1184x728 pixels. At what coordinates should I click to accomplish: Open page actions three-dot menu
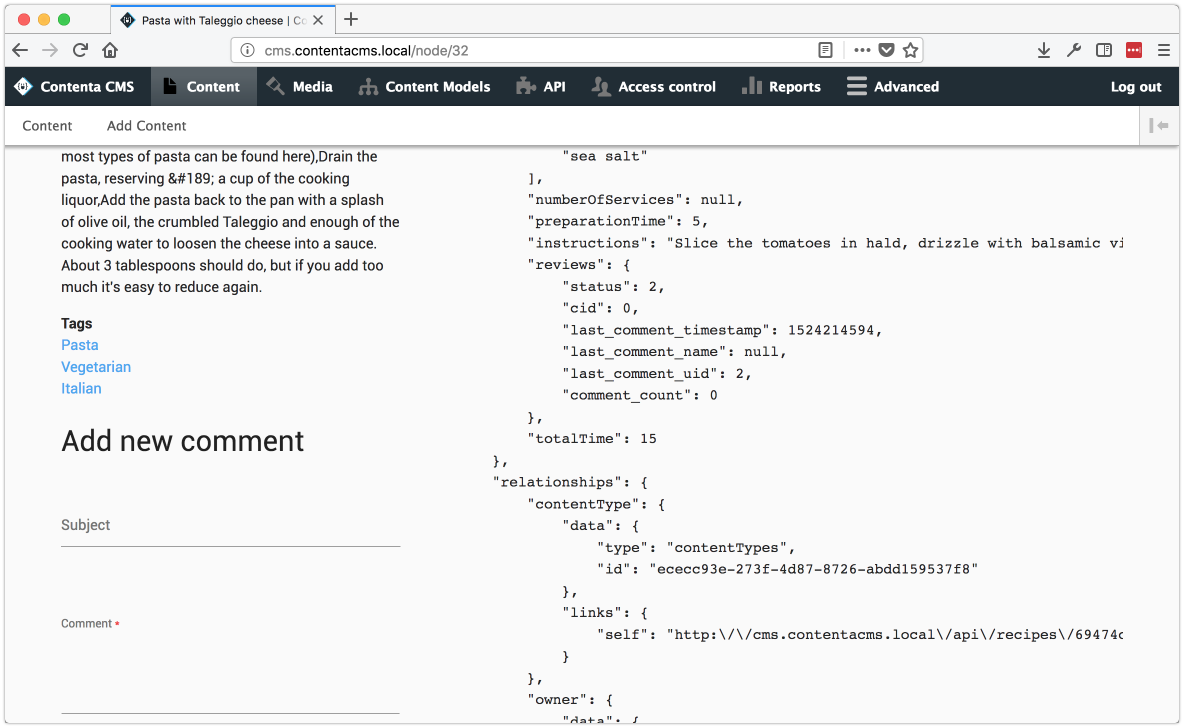click(862, 51)
